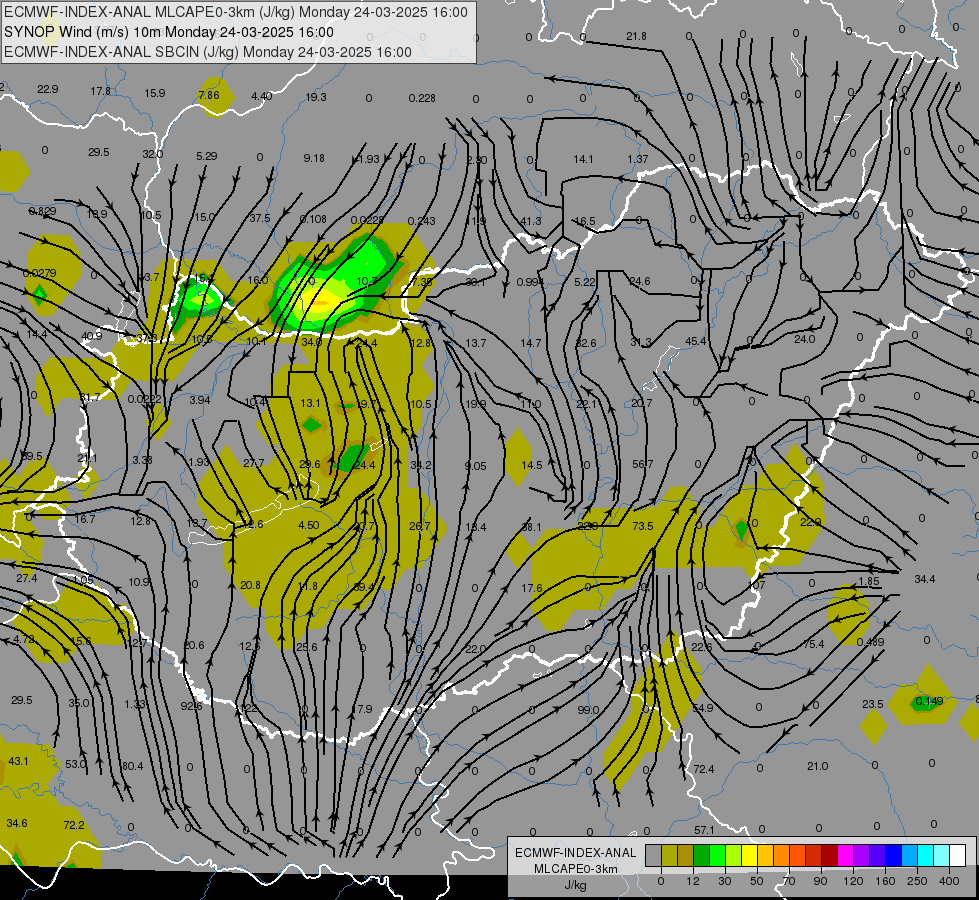Click the gray swatch in the MLCAPE legend

(x=654, y=855)
